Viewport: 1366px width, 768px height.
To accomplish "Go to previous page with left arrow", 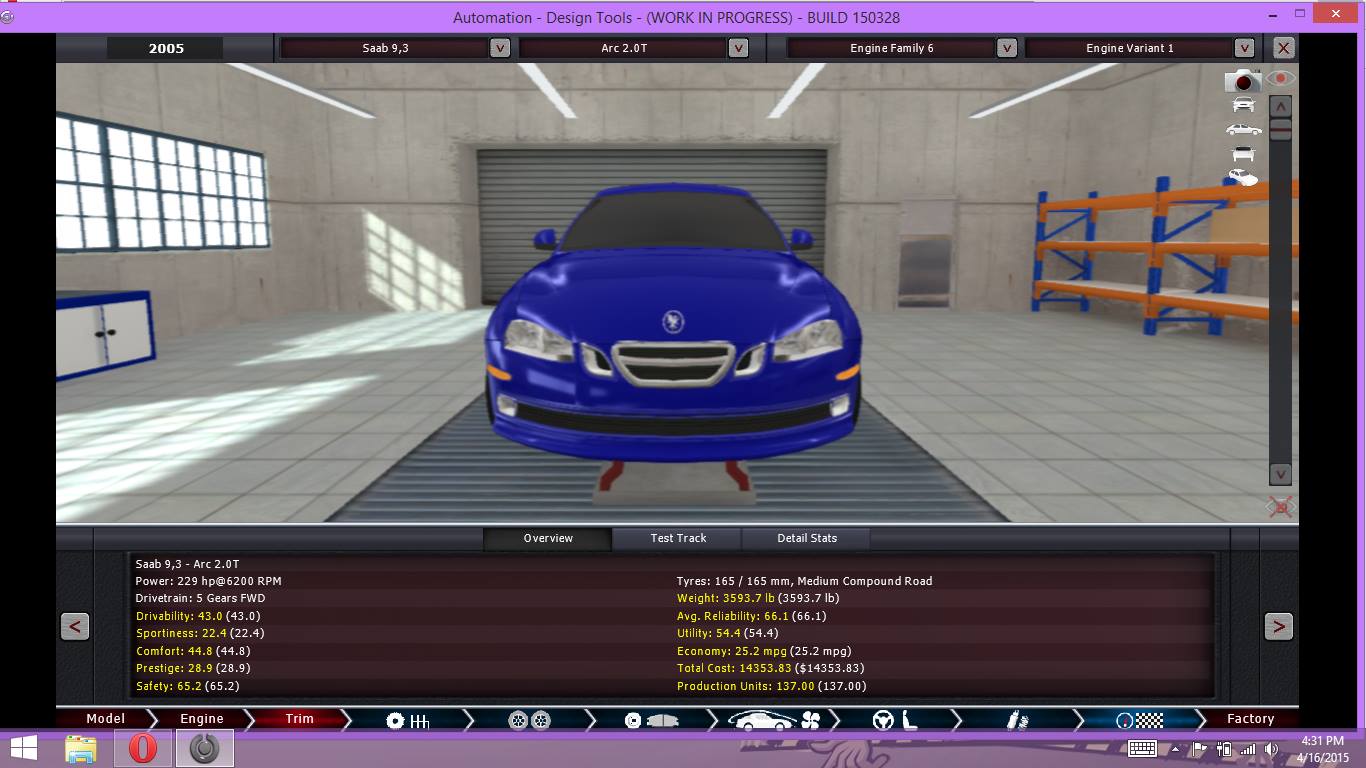I will click(75, 627).
